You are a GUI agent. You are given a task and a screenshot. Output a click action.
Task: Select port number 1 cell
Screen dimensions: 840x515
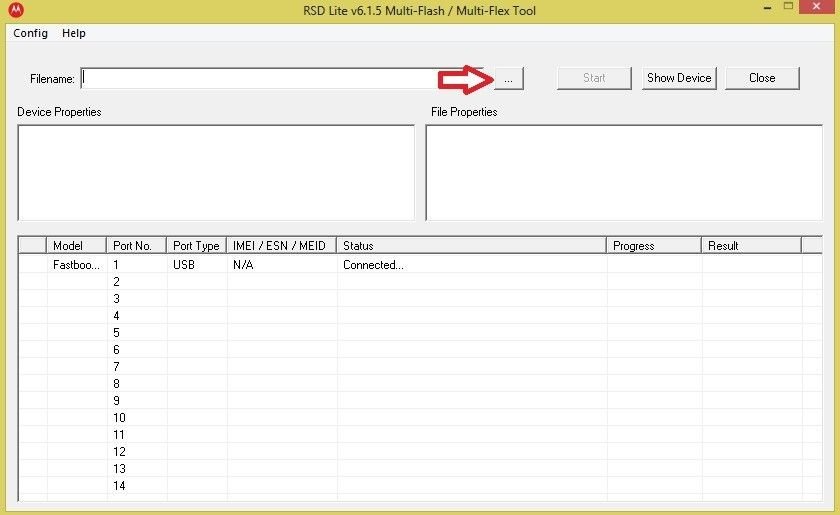coord(136,265)
